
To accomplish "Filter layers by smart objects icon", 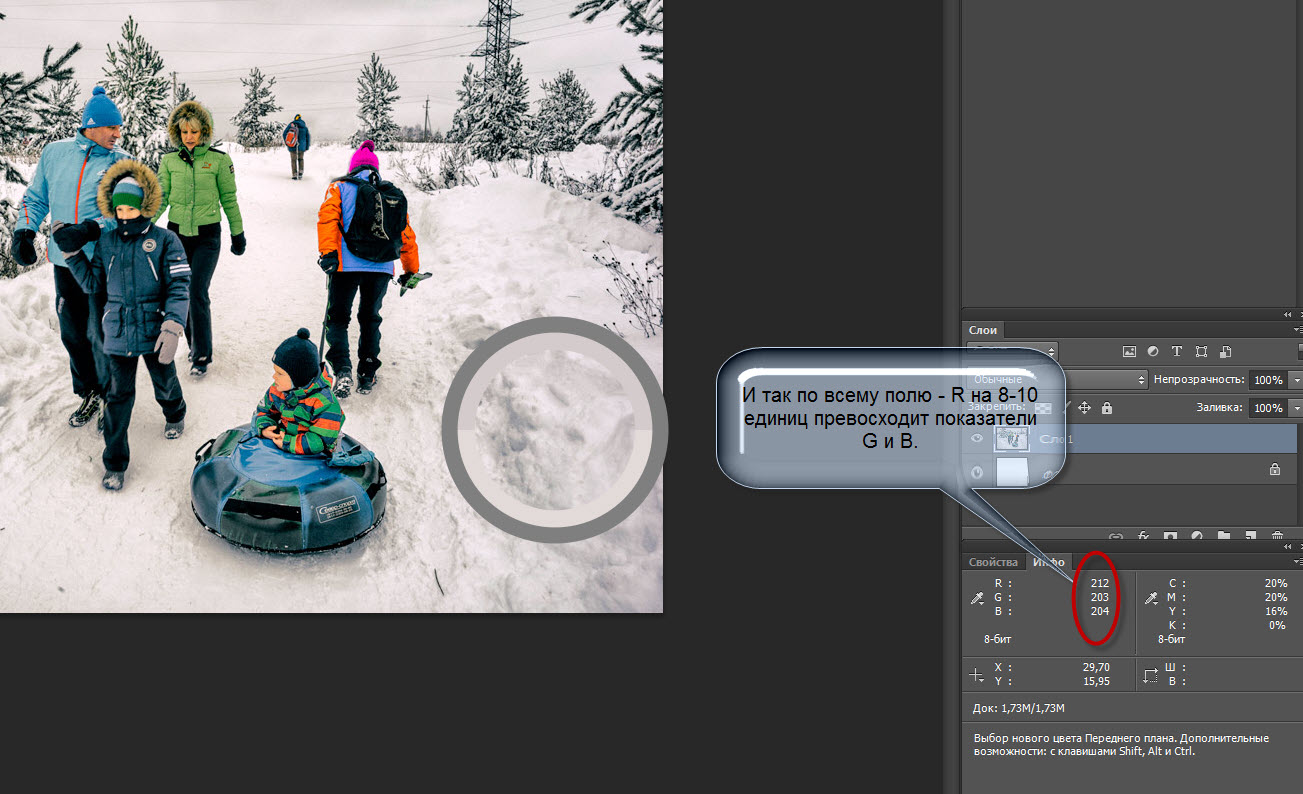I will tap(1226, 352).
